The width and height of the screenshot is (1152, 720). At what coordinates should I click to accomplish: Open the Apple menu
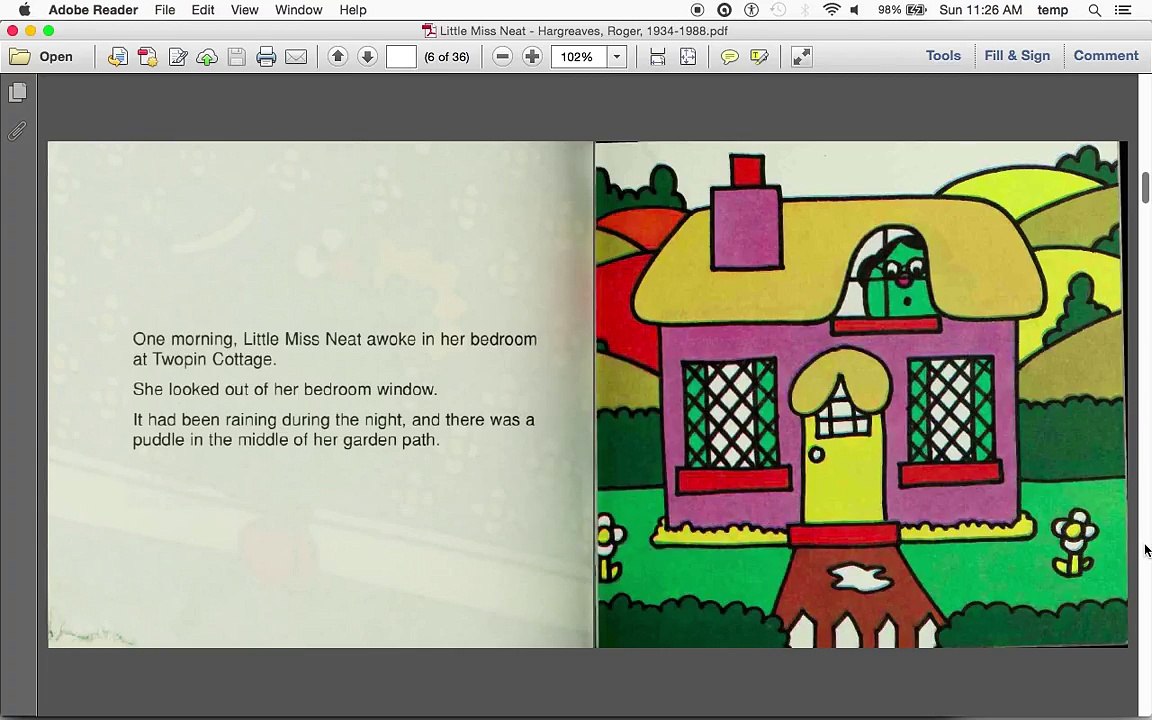pos(24,10)
